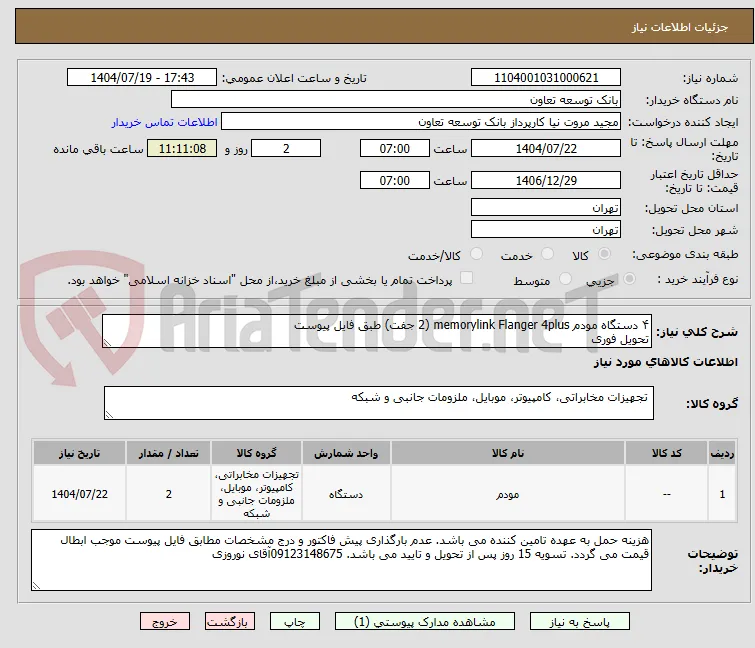
Task: Click the کد کالا column header
Action: point(666,453)
